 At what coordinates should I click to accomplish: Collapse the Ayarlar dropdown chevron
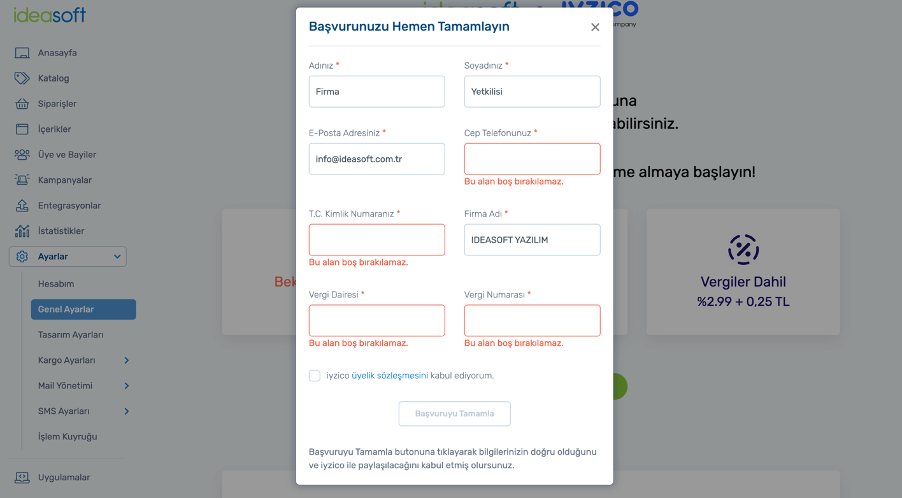(x=117, y=256)
